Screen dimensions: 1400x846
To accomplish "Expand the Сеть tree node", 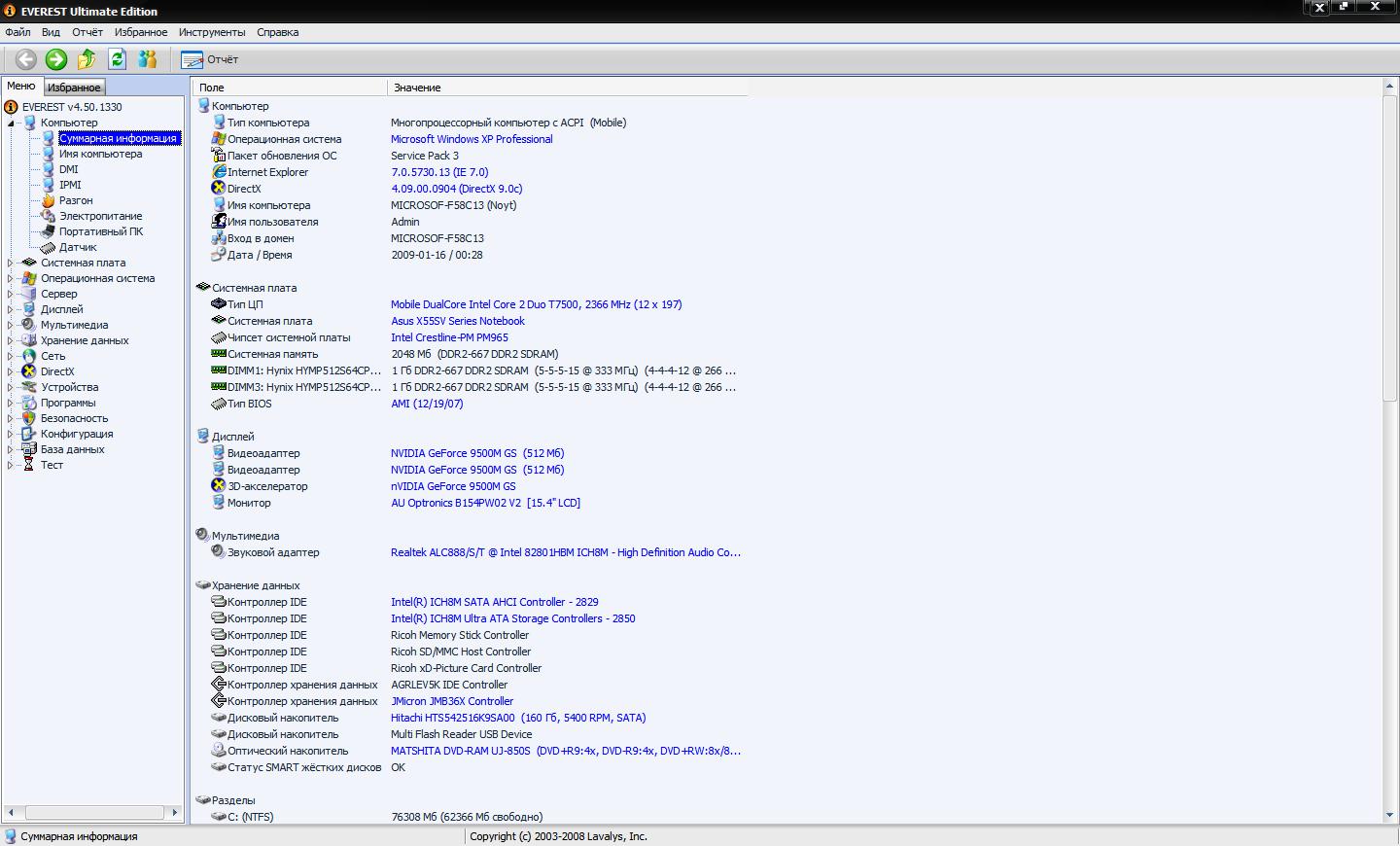I will [x=11, y=356].
